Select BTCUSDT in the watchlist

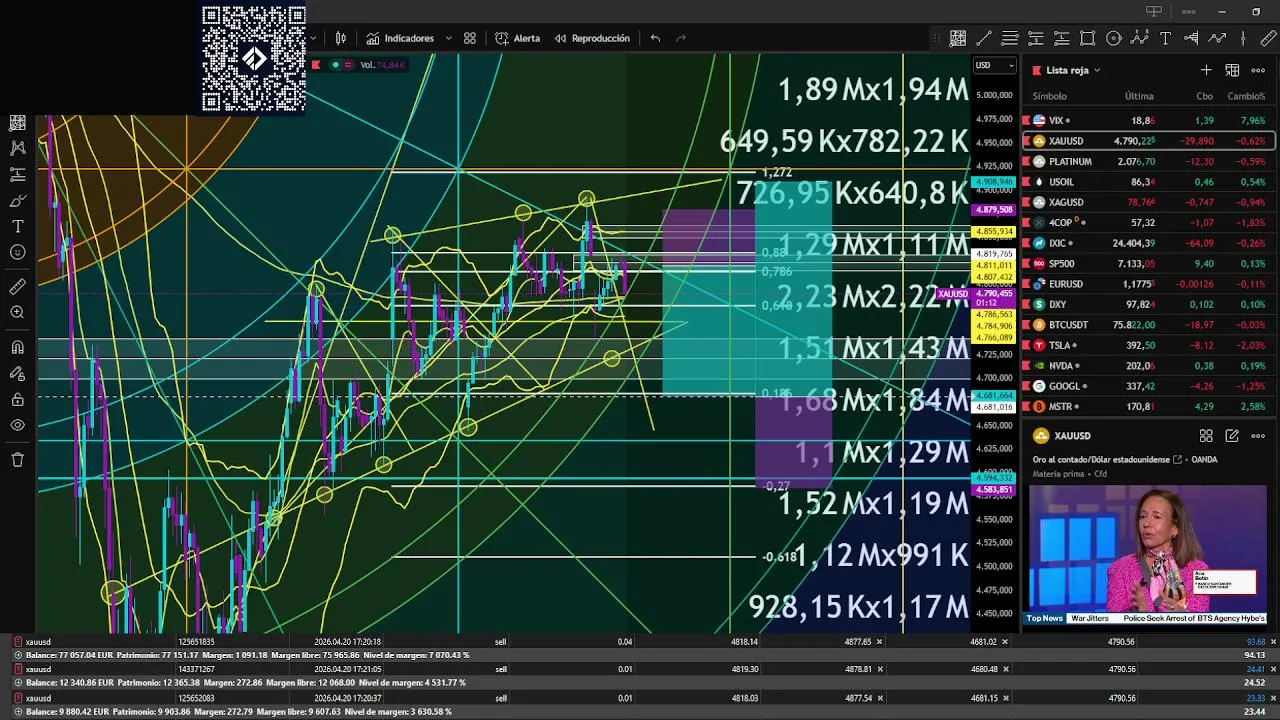tap(1149, 325)
